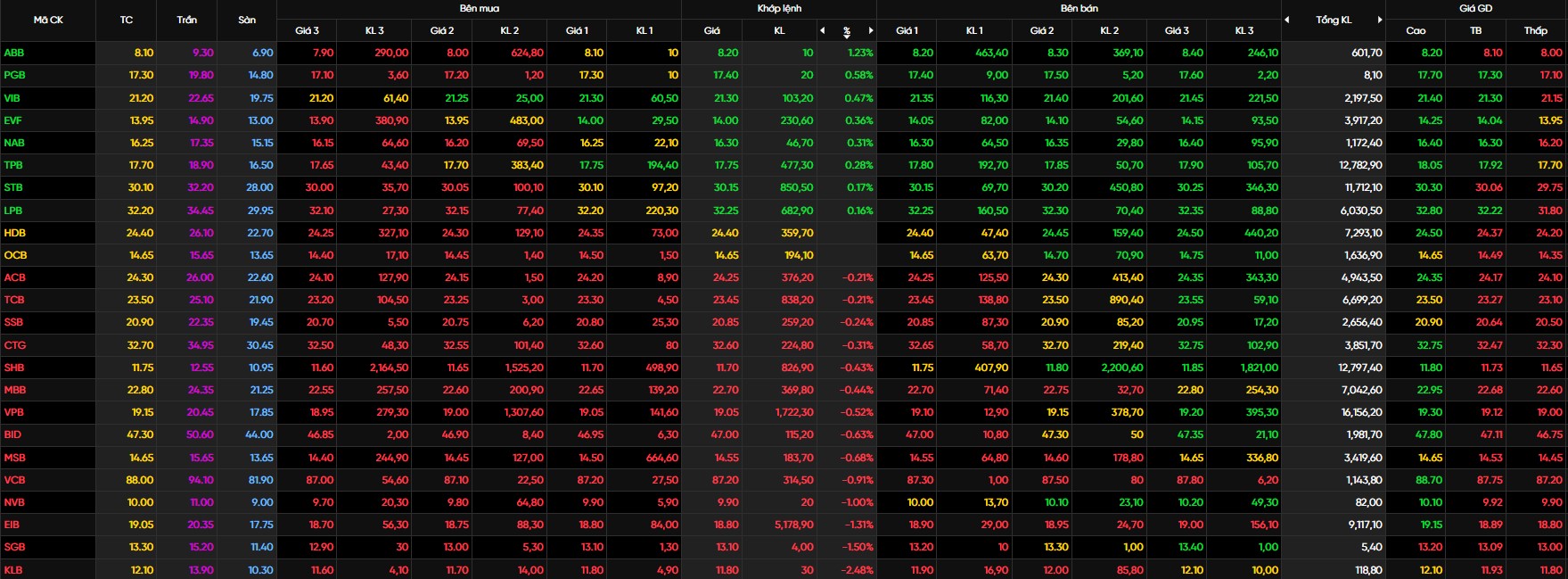Click the right arrow beside the % column

point(871,30)
